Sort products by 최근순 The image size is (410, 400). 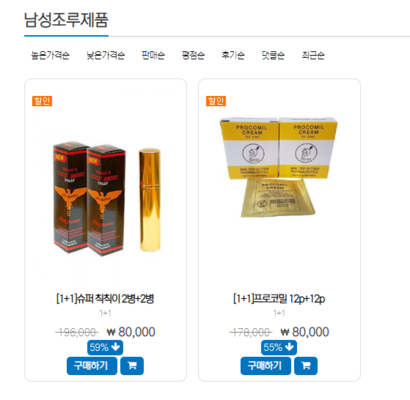tap(313, 55)
